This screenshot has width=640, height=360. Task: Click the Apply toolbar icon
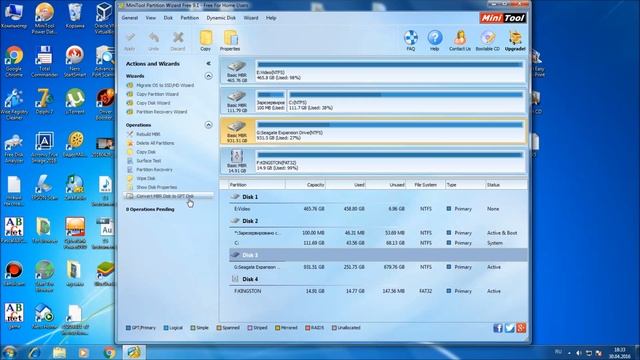[130, 41]
